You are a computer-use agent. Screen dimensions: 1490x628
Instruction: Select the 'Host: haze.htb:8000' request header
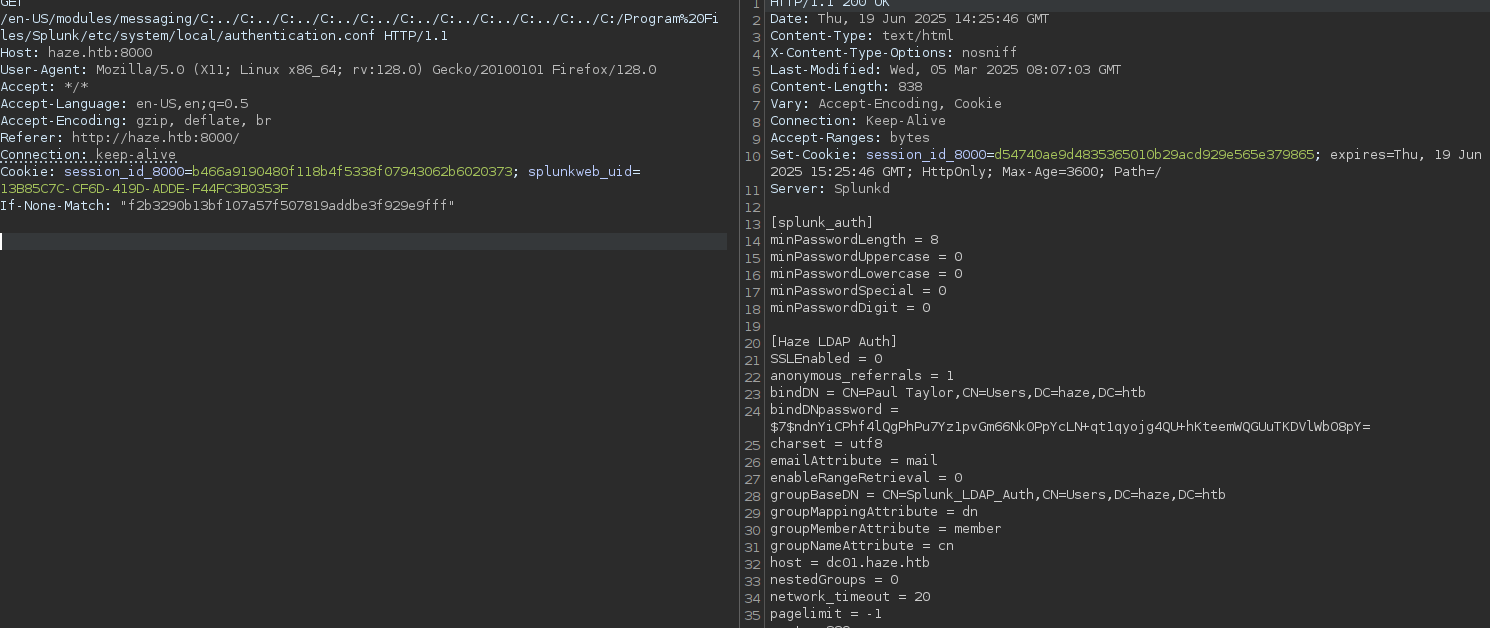point(76,52)
